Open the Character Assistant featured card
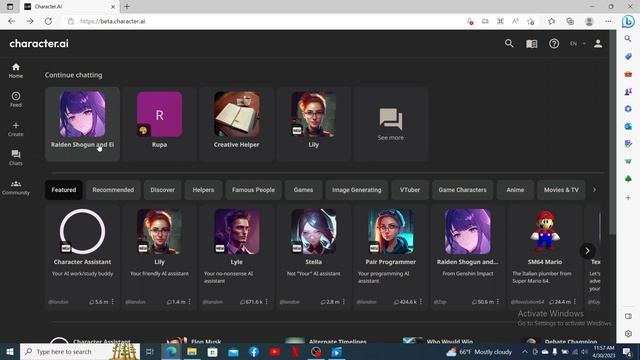640x360 pixels. coord(82,257)
